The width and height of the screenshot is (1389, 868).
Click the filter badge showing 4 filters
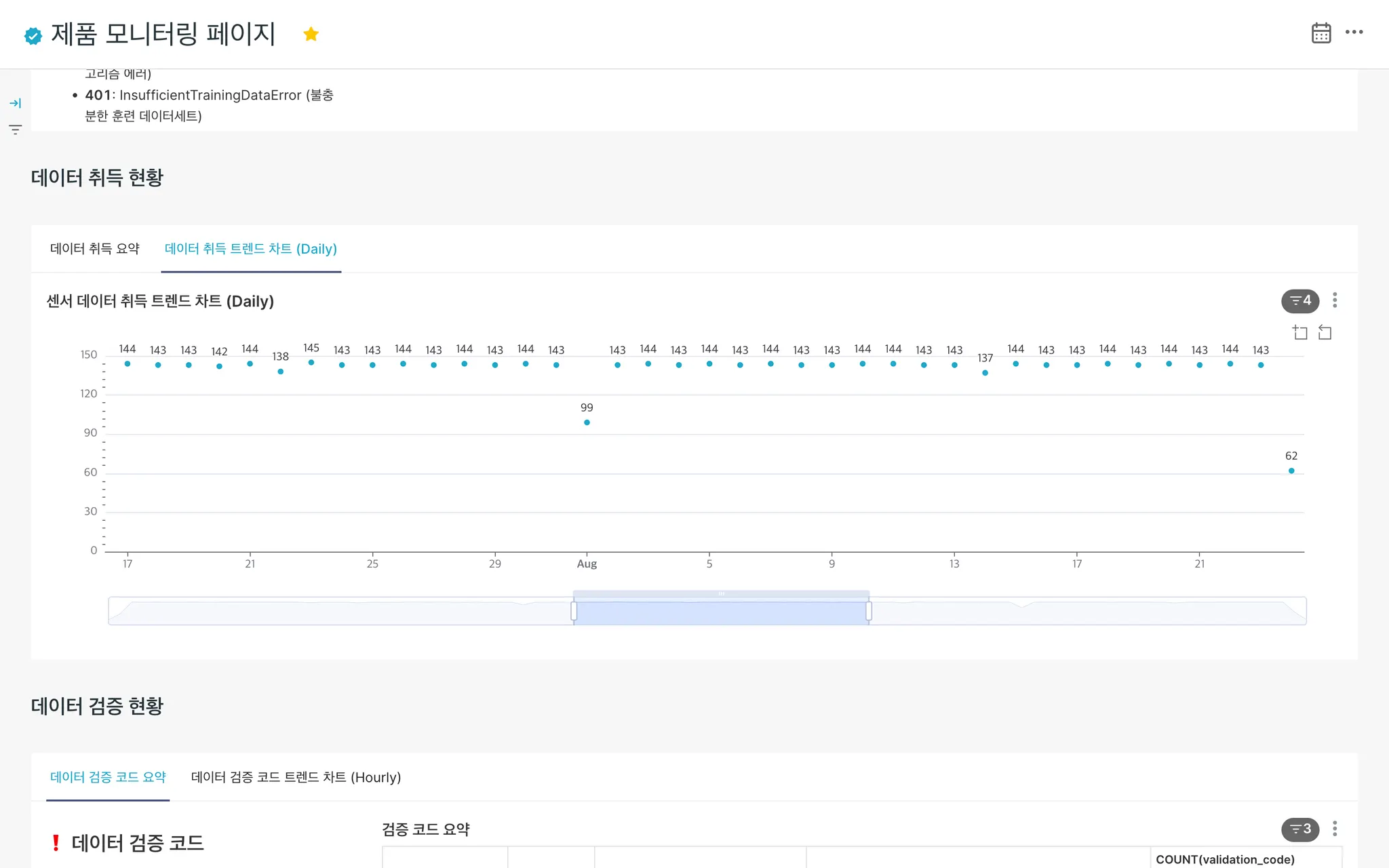[x=1299, y=300]
